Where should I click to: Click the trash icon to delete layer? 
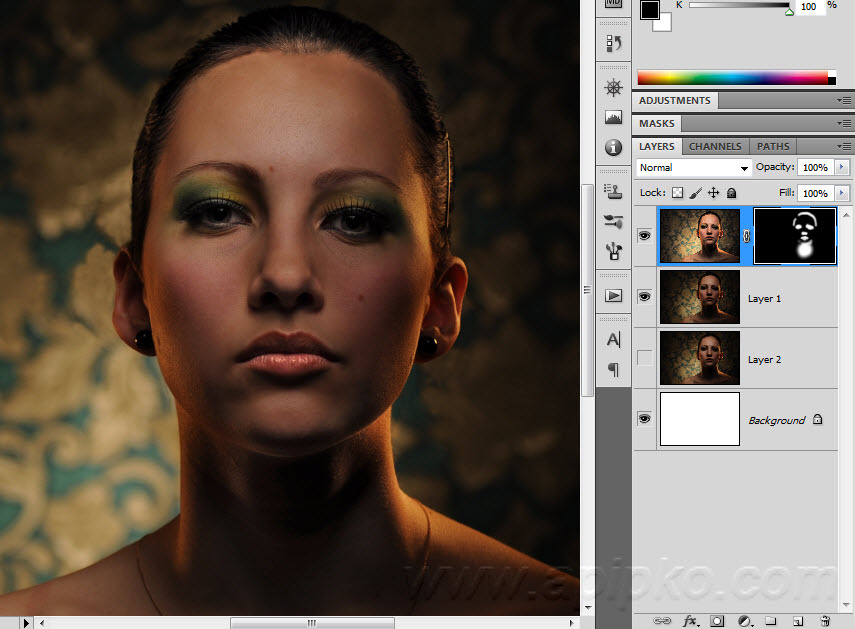825,621
